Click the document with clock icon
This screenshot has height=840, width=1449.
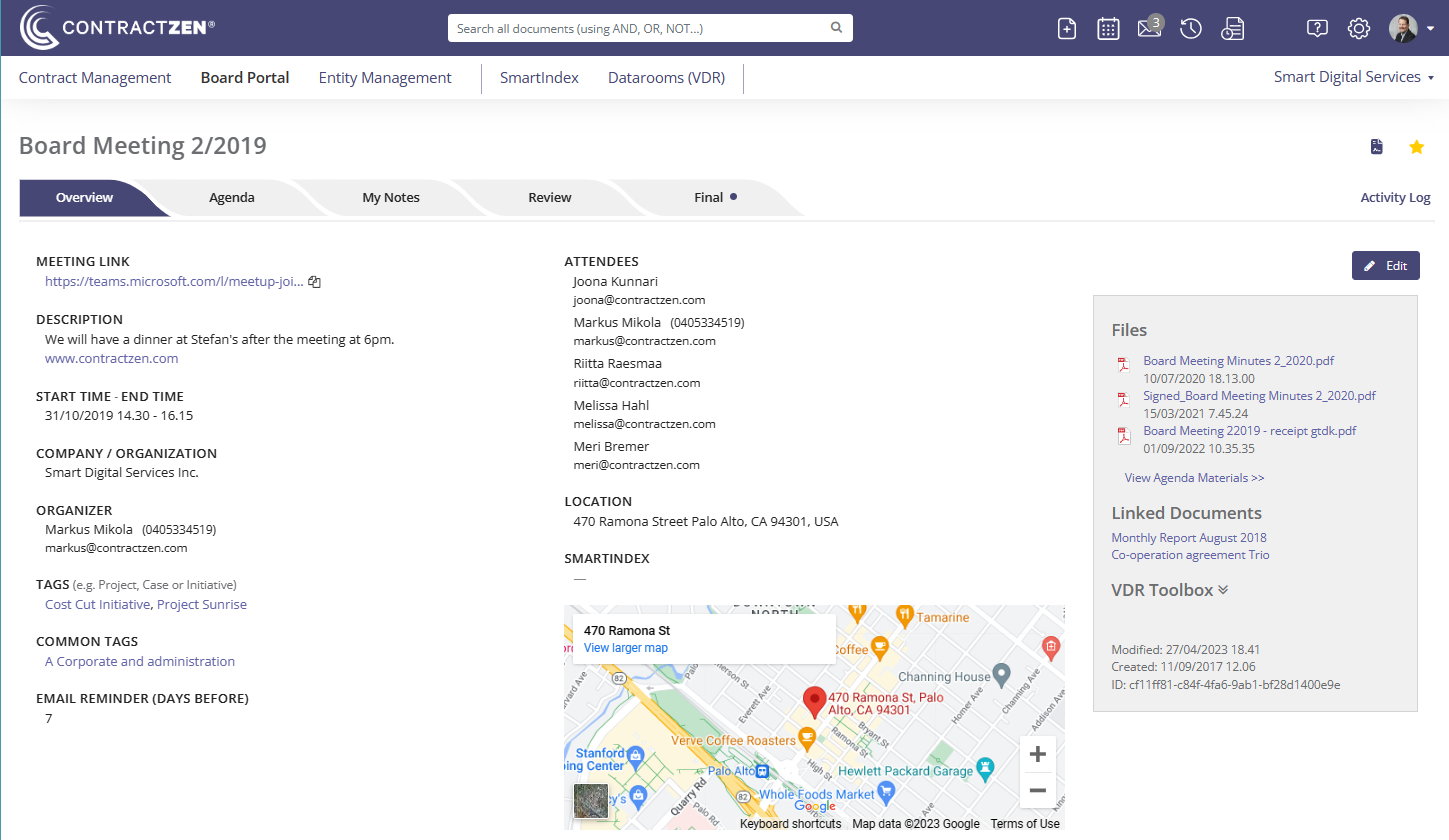(x=1232, y=29)
